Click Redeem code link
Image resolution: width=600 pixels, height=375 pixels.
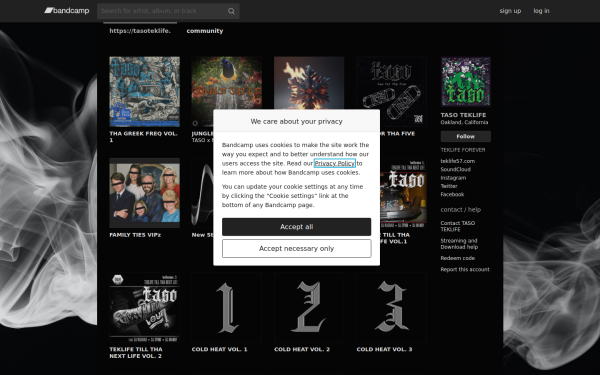coord(458,258)
